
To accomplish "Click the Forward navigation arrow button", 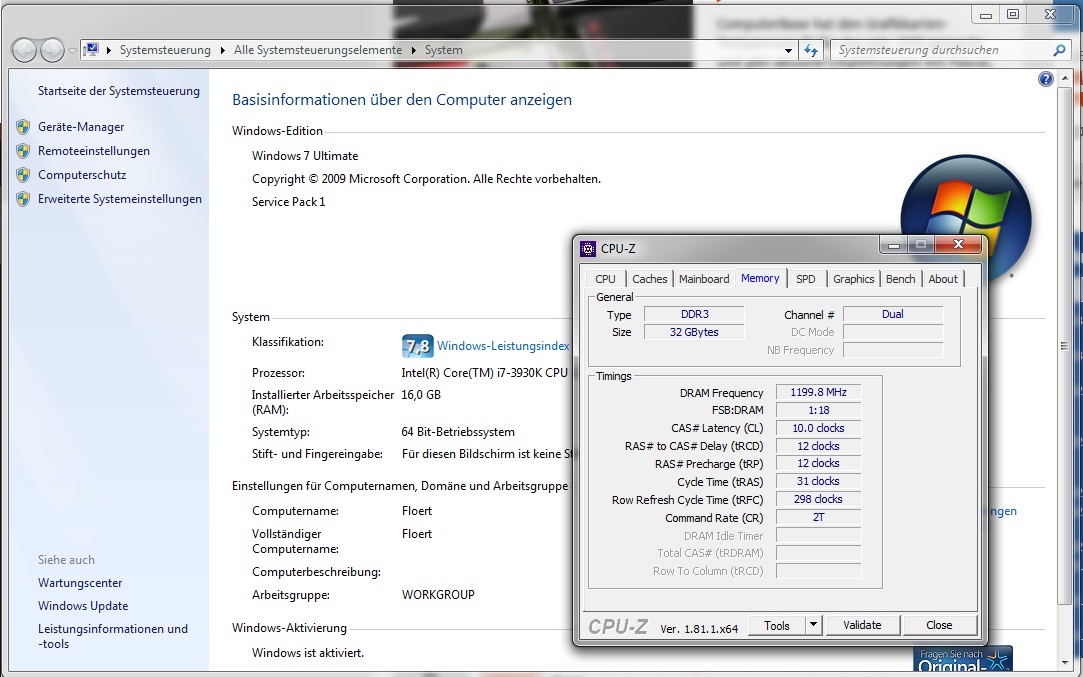I will [52, 50].
